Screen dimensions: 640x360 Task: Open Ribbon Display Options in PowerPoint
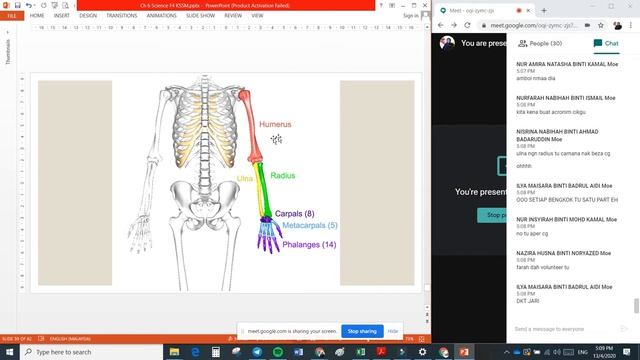point(392,5)
